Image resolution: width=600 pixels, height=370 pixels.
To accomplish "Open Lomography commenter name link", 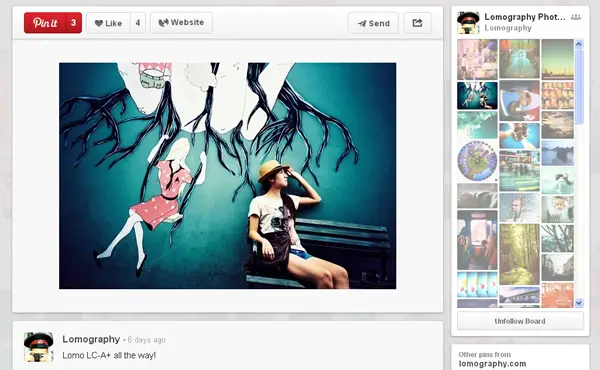I will click(x=91, y=339).
